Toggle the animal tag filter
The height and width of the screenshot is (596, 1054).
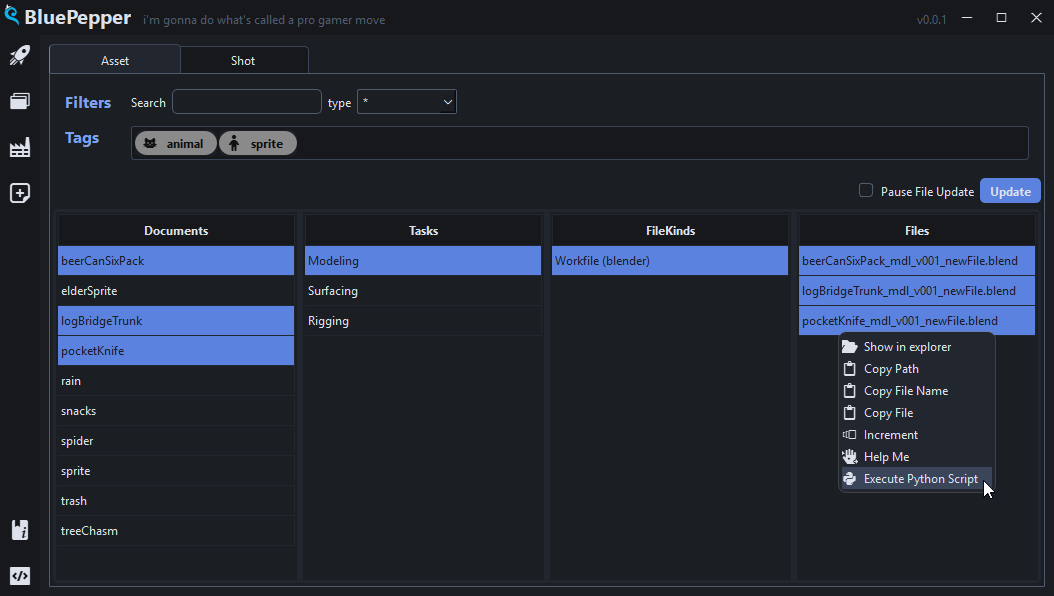[x=175, y=143]
